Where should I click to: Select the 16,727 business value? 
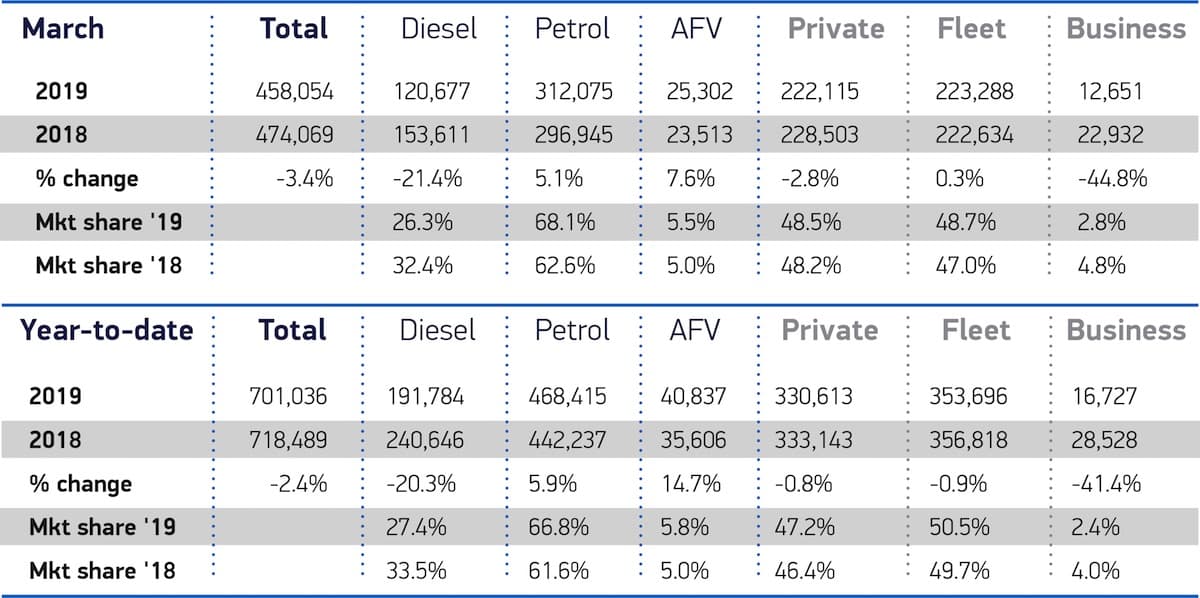(1101, 397)
